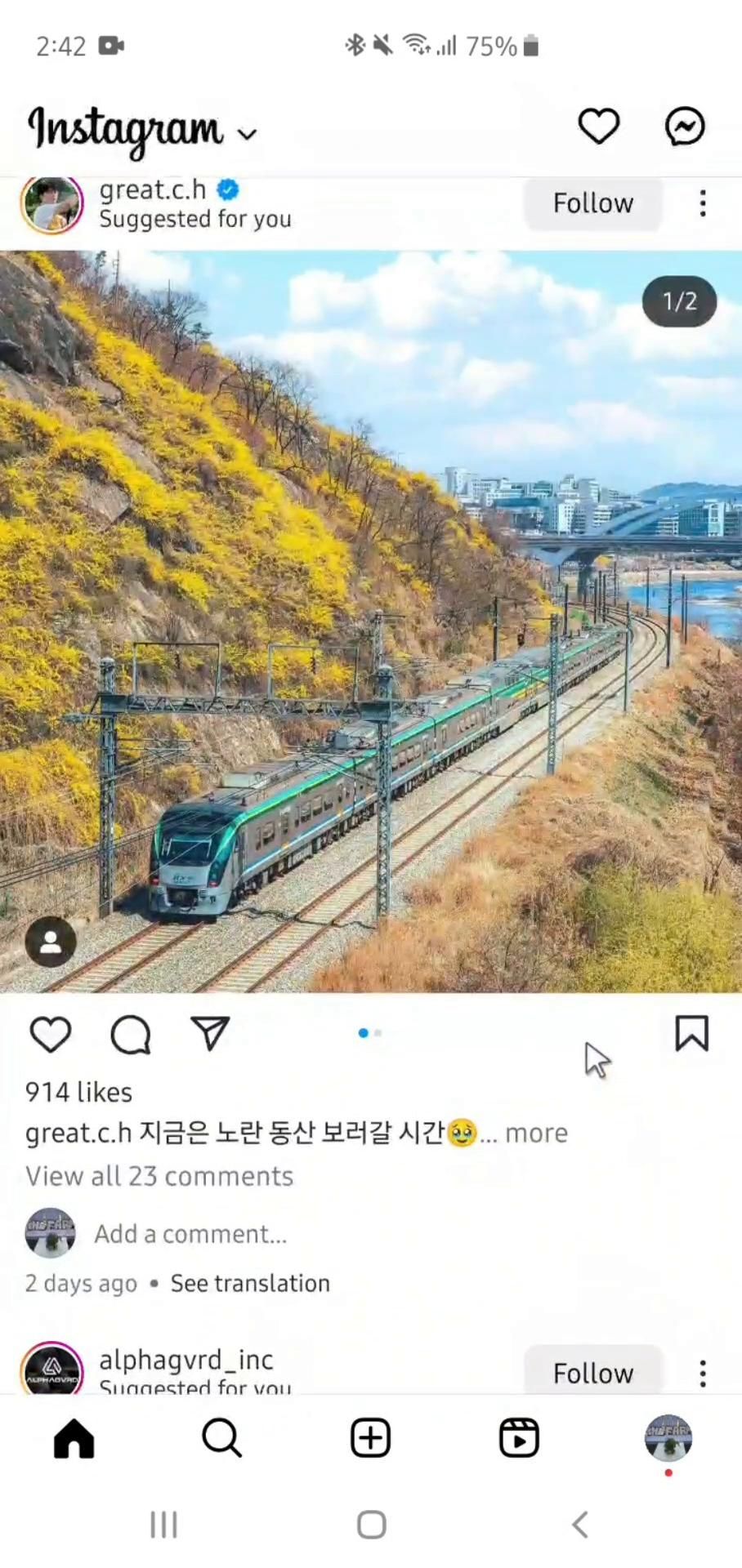Open Search tab in bottom bar

pyautogui.click(x=221, y=1438)
